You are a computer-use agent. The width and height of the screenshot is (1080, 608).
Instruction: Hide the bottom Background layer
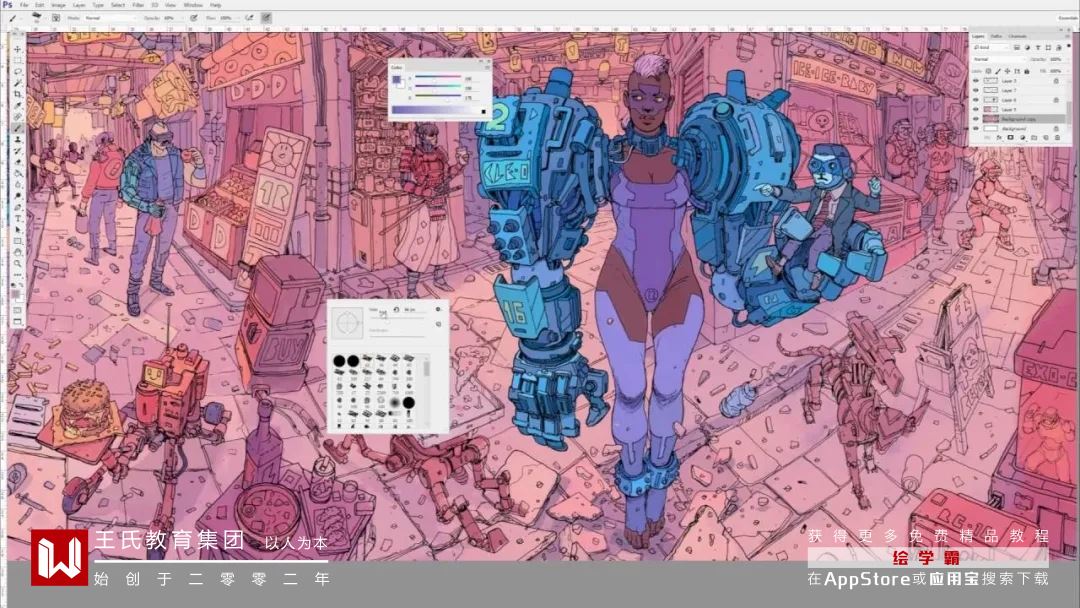coord(976,129)
